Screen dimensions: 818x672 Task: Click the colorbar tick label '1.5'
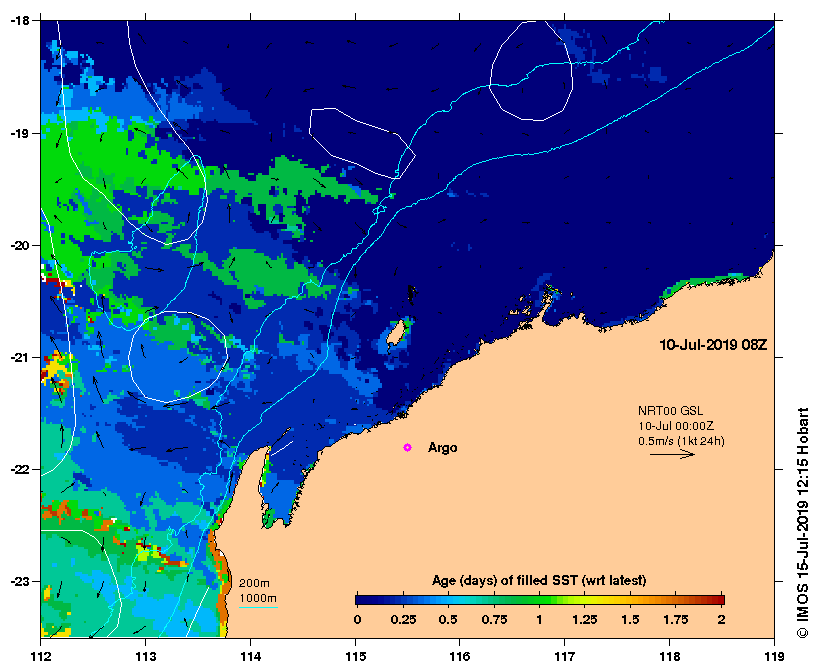pyautogui.click(x=630, y=620)
